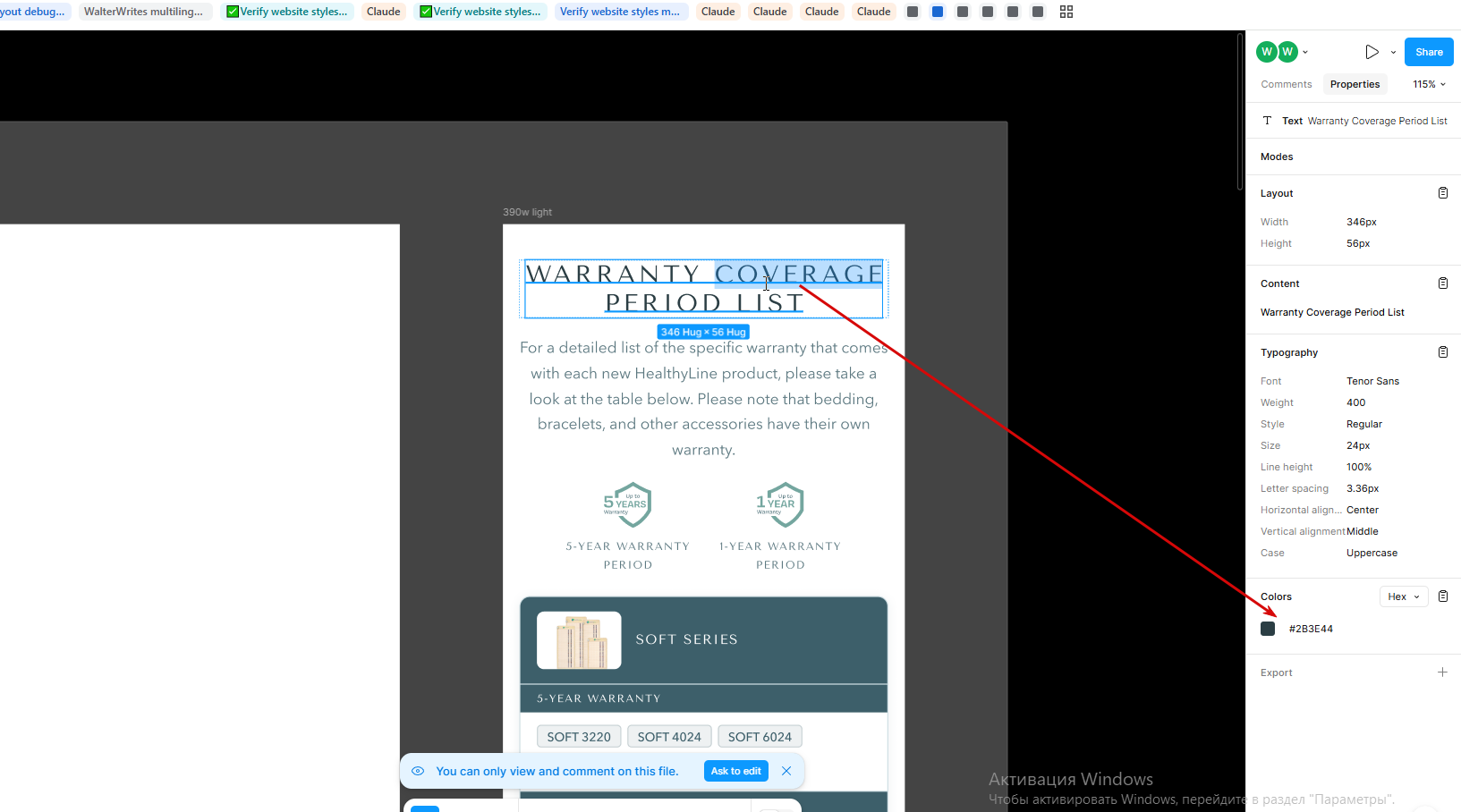Click the blue Share button
The width and height of the screenshot is (1461, 812).
[x=1429, y=52]
